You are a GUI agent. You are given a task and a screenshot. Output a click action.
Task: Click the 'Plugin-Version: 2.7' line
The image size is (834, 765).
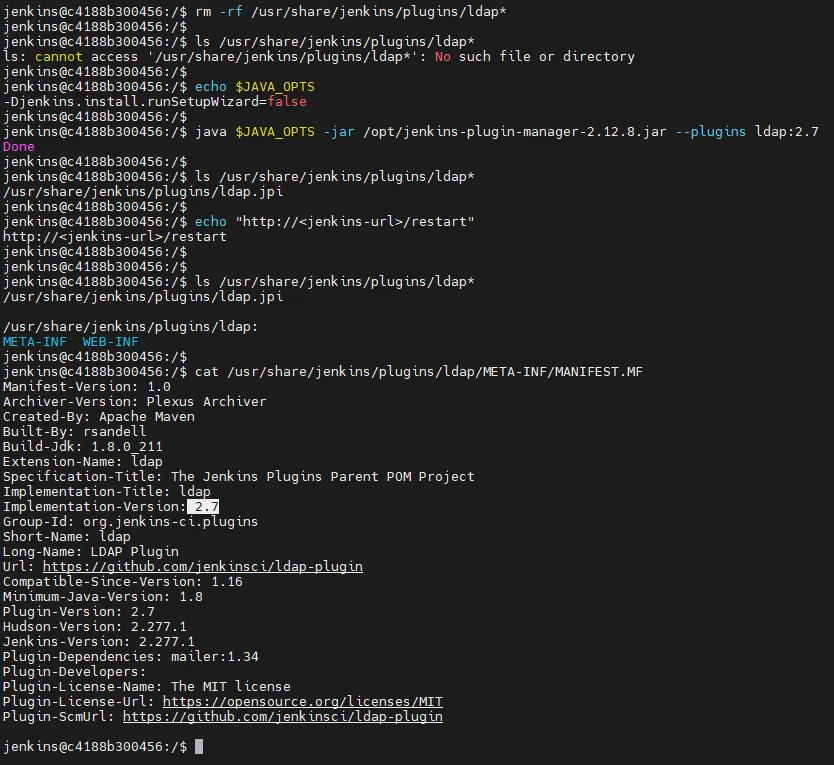coord(79,611)
